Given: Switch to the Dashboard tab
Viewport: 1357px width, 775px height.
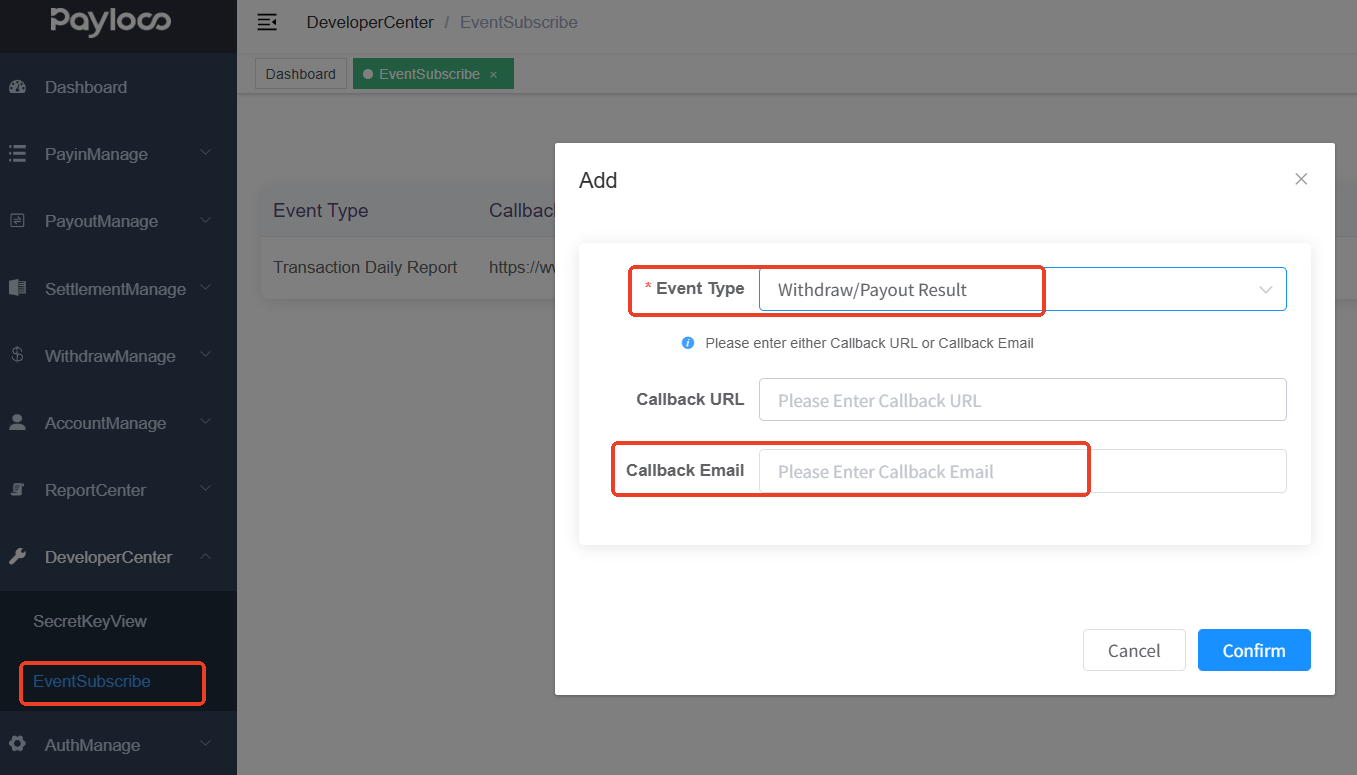Looking at the screenshot, I should (300, 73).
